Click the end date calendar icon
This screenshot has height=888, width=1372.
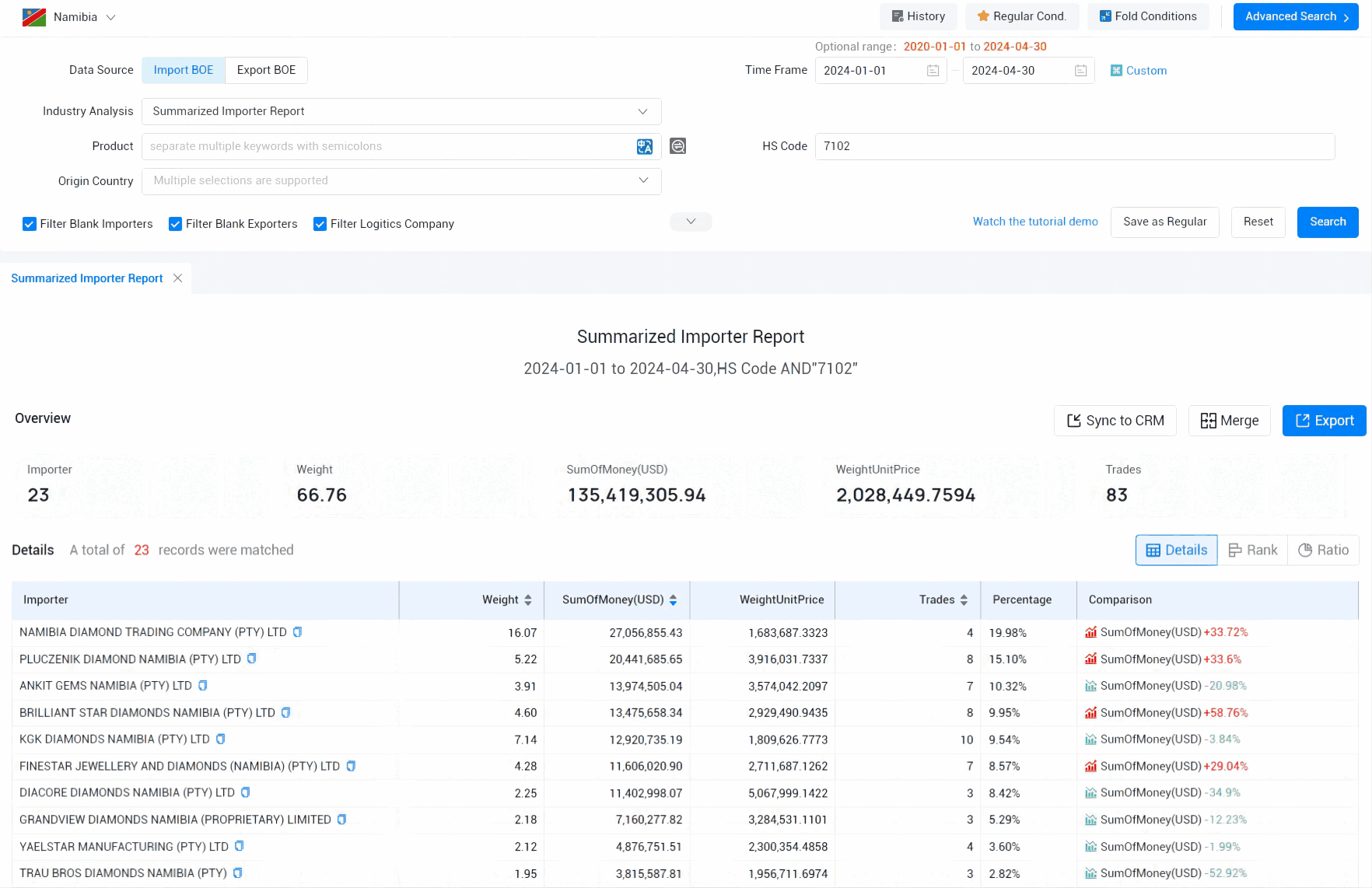click(1080, 71)
